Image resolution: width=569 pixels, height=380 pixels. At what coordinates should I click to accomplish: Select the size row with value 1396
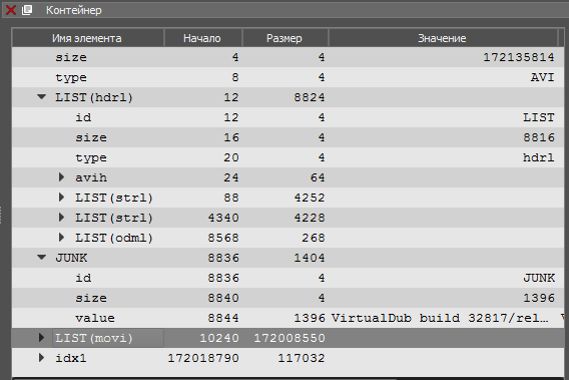point(288,298)
